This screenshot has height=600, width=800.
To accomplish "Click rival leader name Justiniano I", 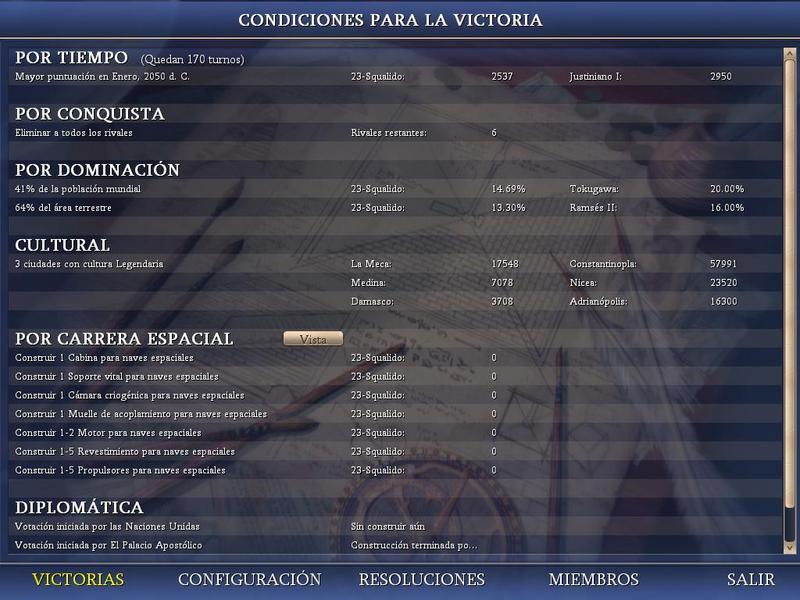I will point(597,76).
